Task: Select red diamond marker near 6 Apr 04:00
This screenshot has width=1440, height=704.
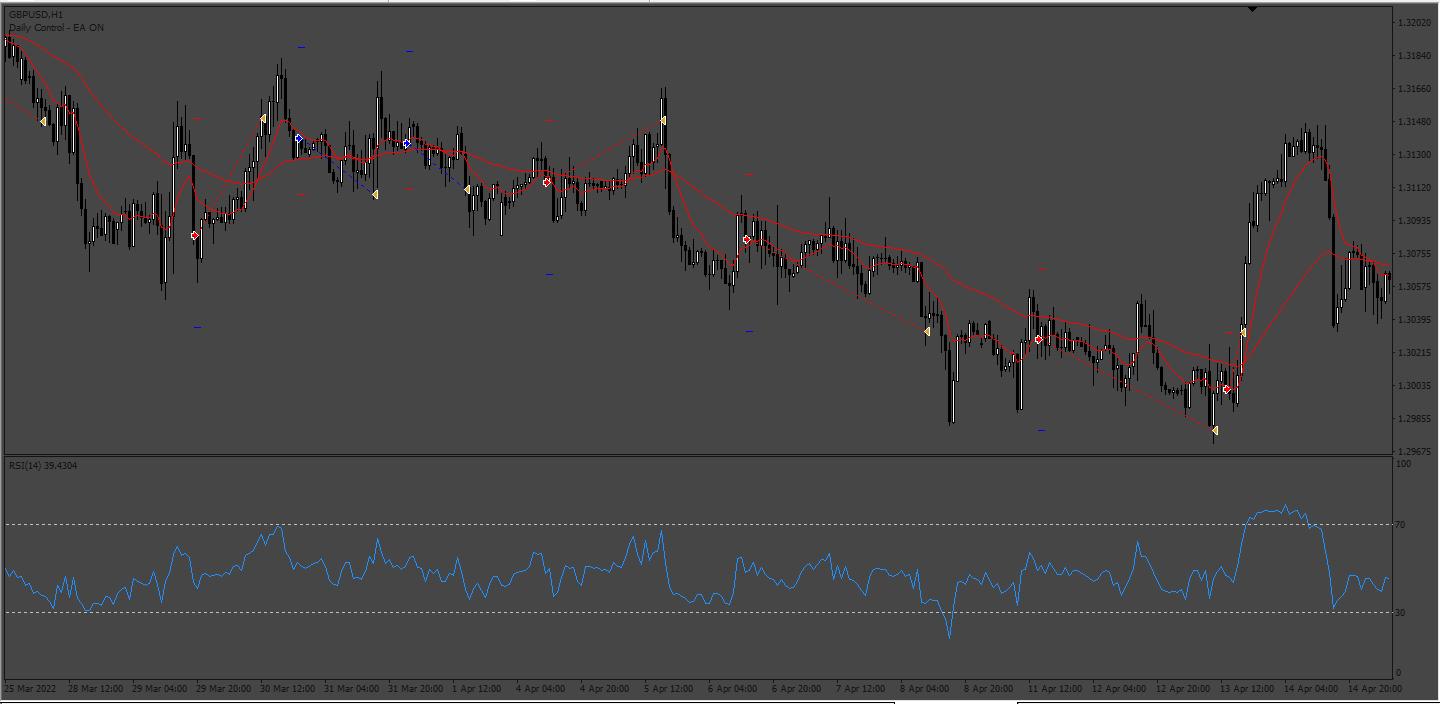Action: pos(746,240)
